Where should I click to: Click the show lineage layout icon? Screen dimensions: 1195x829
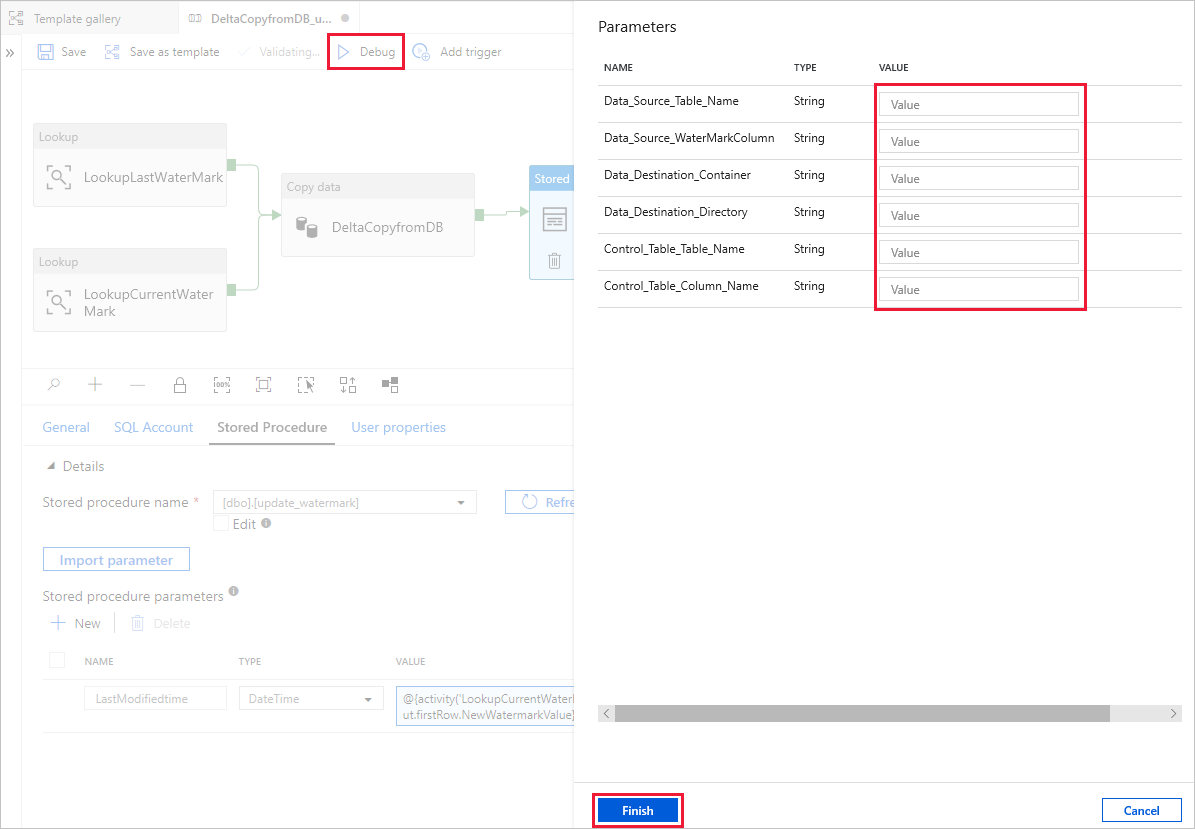[390, 385]
